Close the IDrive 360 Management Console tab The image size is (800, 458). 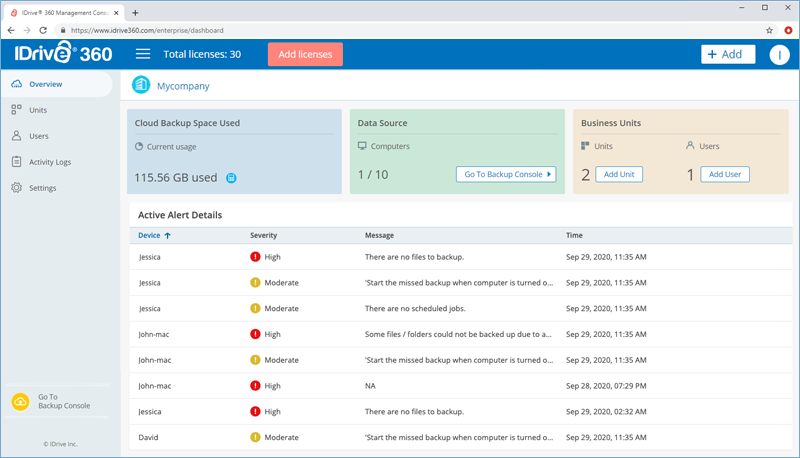(x=116, y=13)
